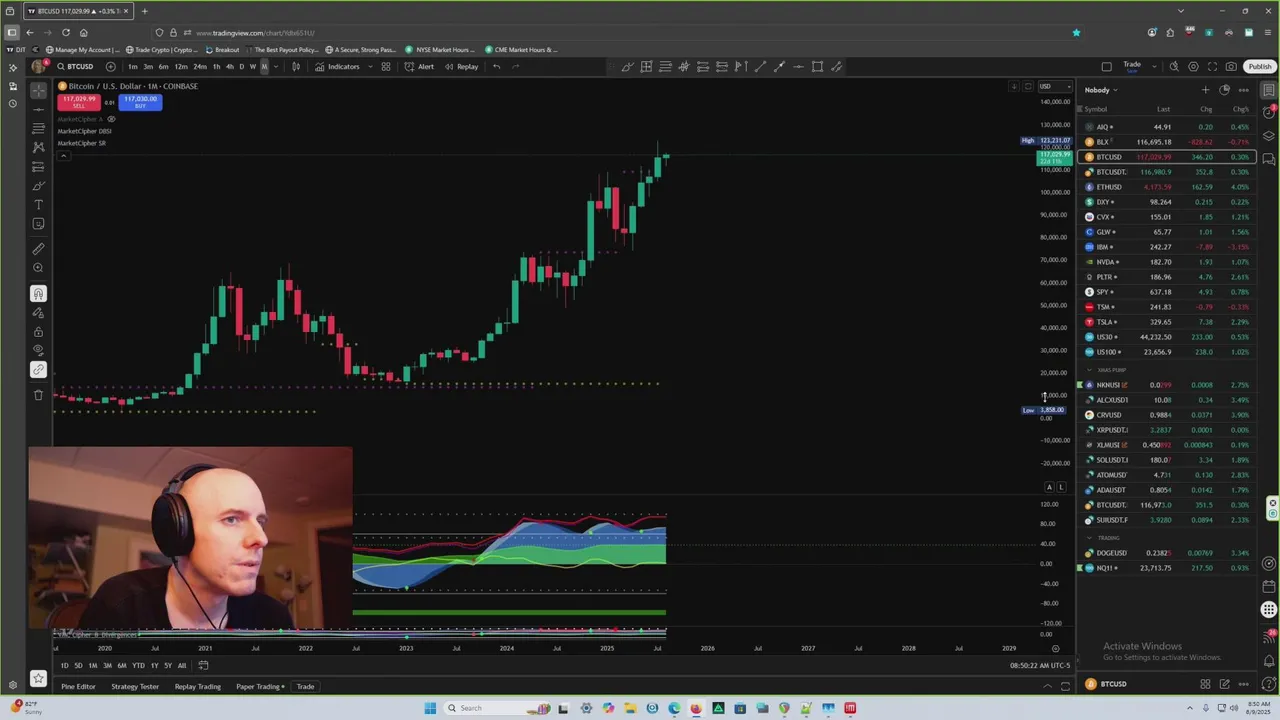Click the Windows Start button
The image size is (1280, 720).
(430, 708)
